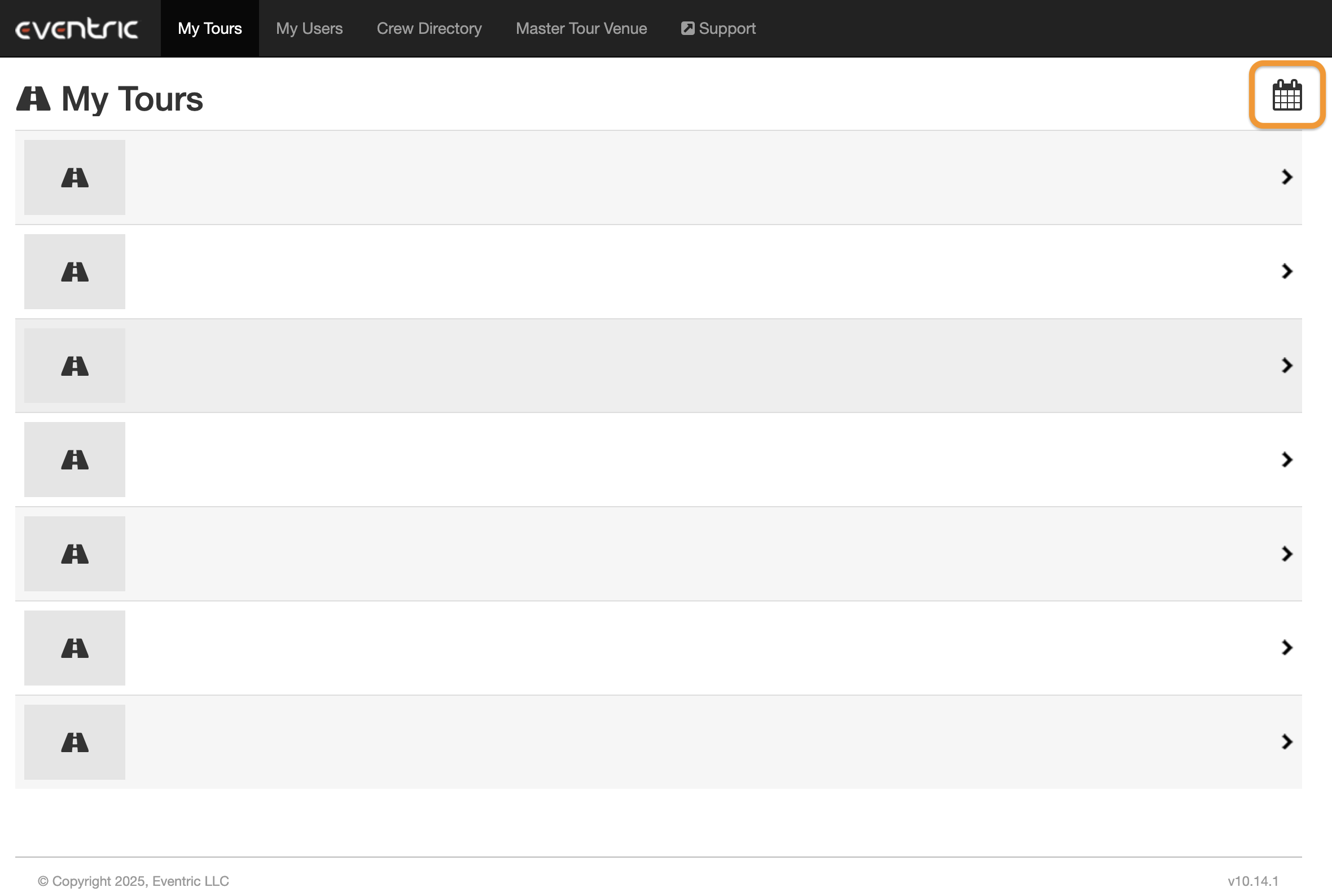Open the fourth tour's arrow chevron
The image size is (1332, 896).
coord(1286,459)
